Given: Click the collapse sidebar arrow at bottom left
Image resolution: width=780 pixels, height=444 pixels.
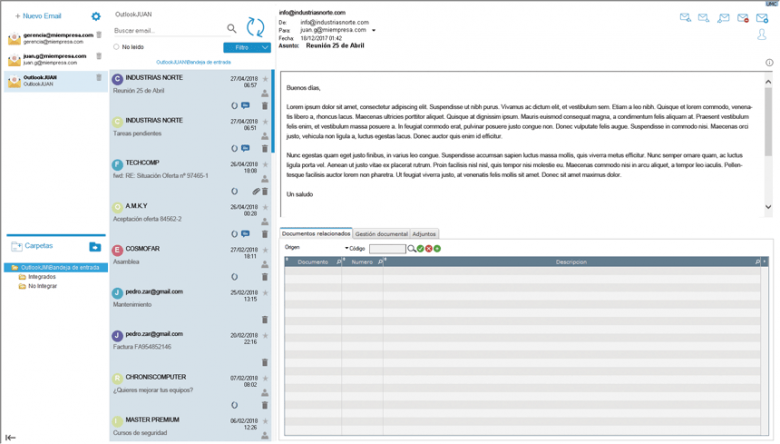Looking at the screenshot, I should coord(10,437).
